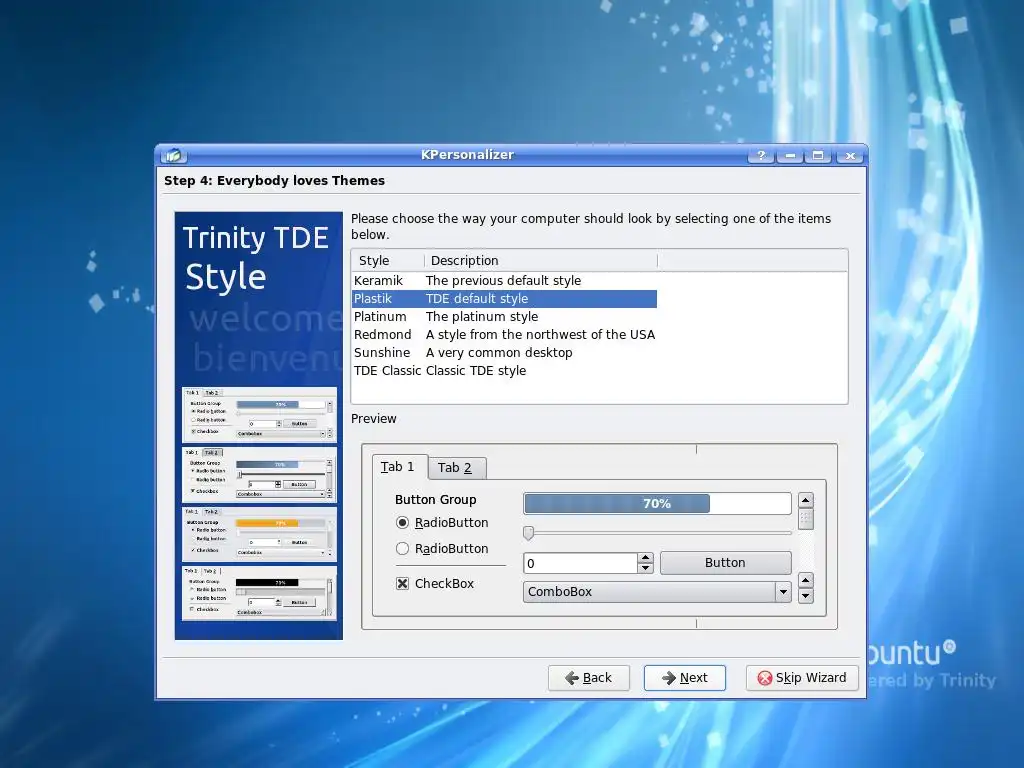1024x768 pixels.
Task: Click the preview Button
Action: click(726, 563)
